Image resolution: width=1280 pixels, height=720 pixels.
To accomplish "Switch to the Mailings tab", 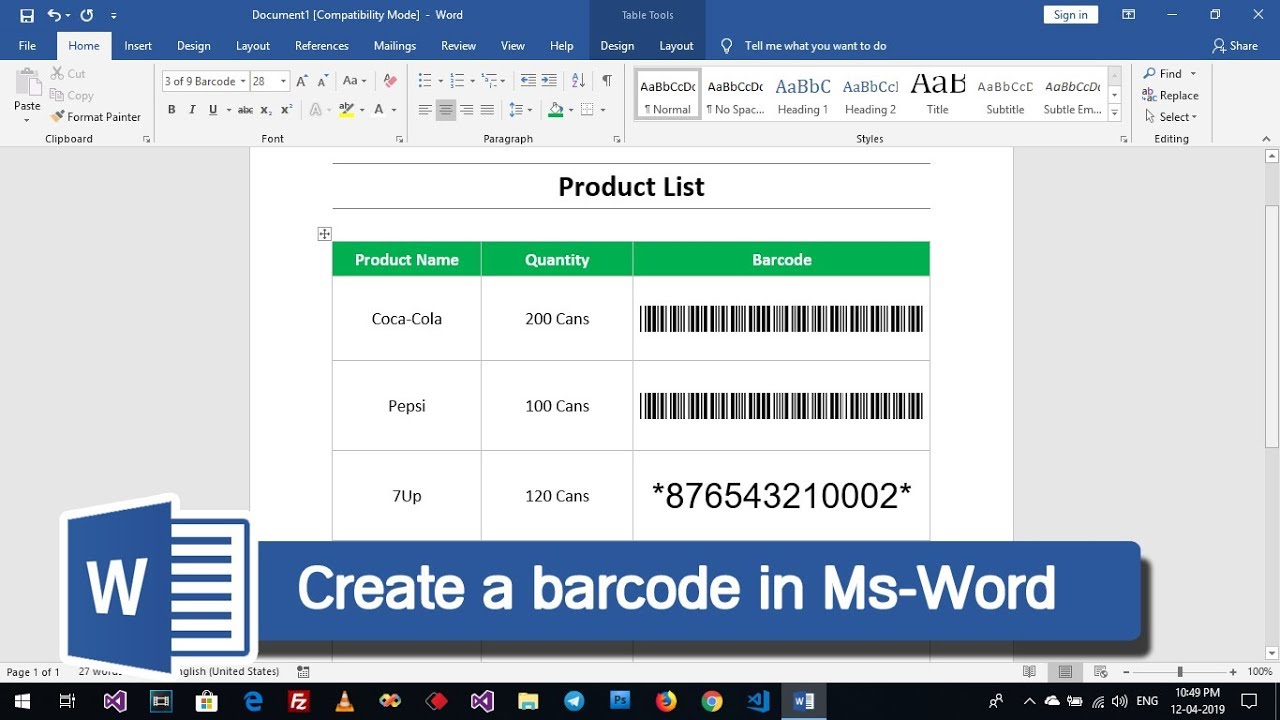I will 395,46.
